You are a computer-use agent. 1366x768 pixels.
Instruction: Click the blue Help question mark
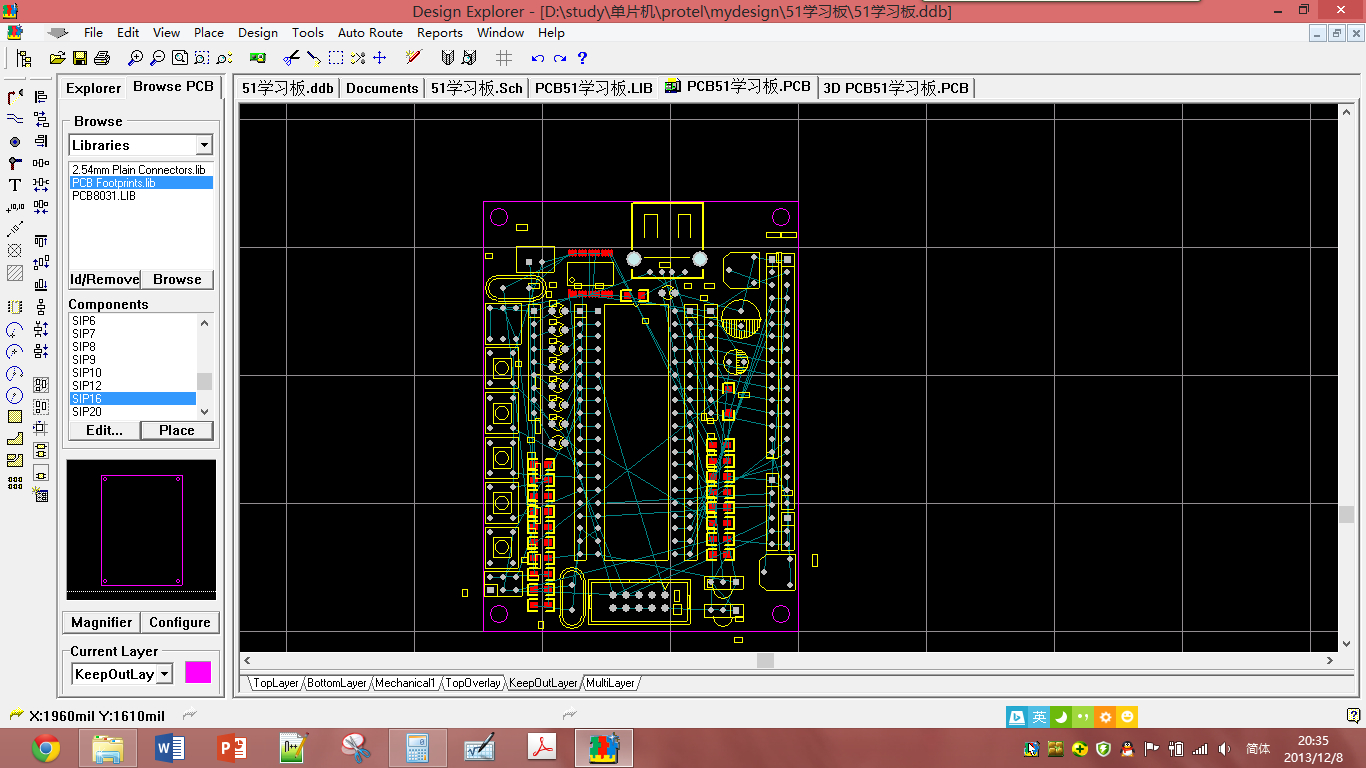pos(582,58)
